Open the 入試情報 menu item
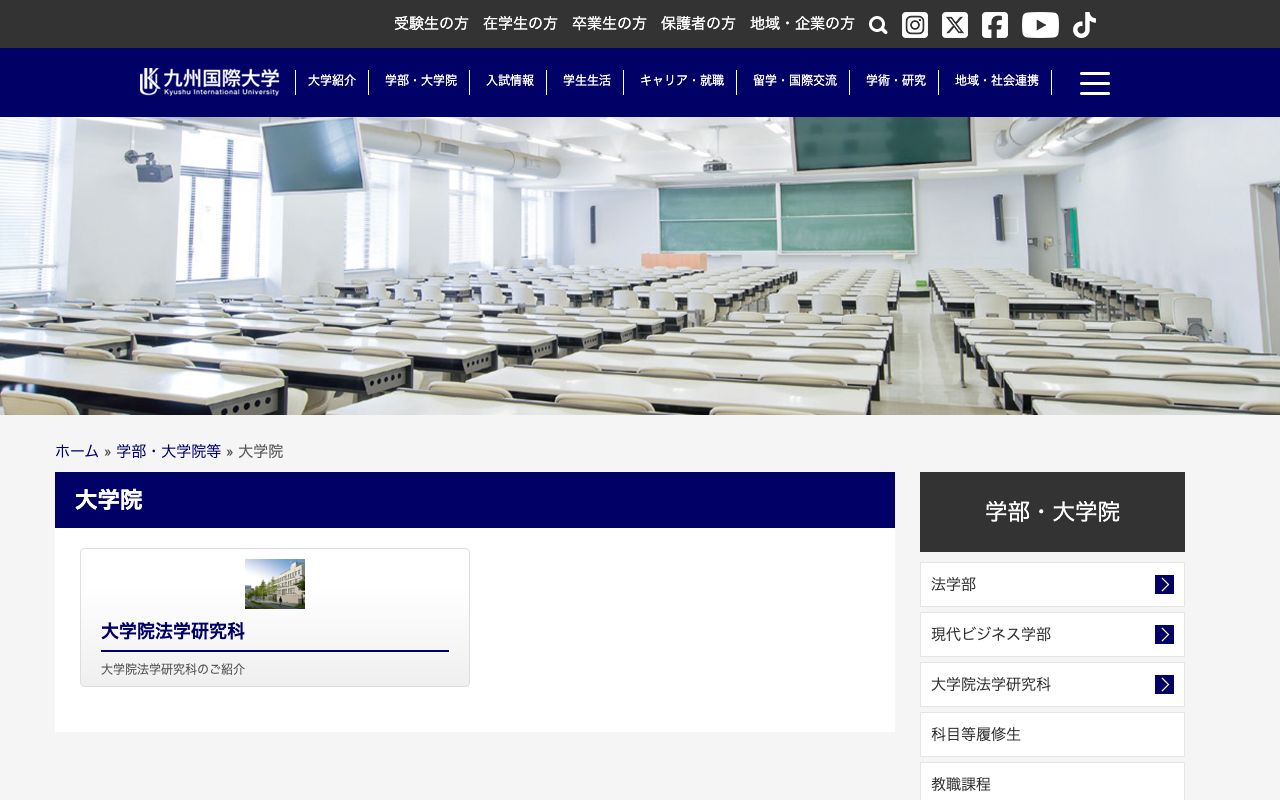1280x800 pixels. (x=510, y=81)
